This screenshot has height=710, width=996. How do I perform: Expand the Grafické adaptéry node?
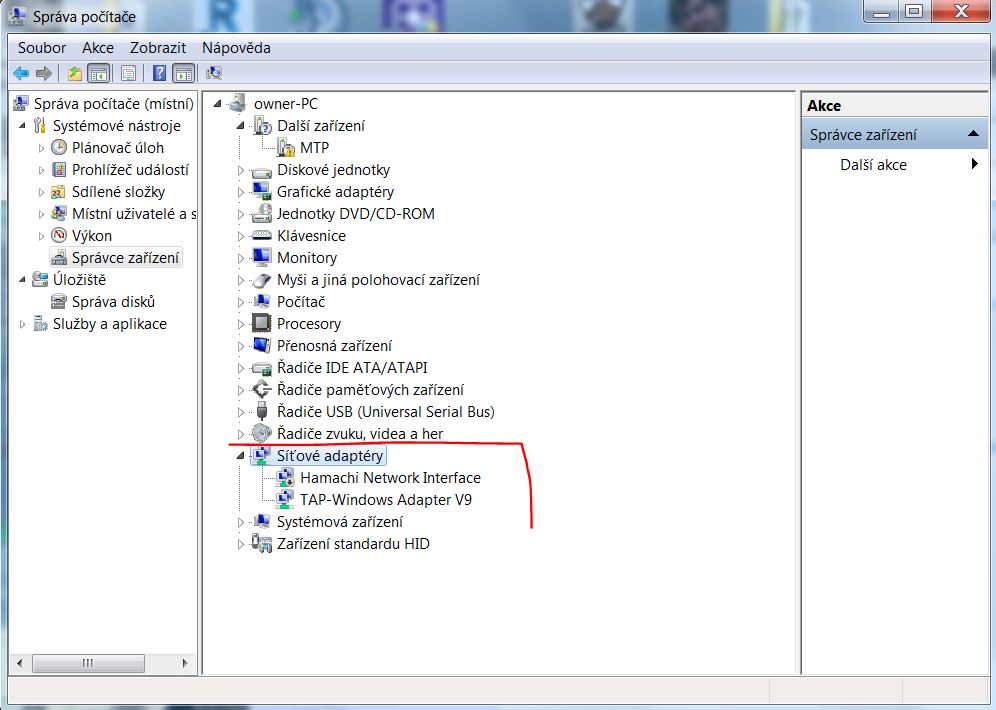(241, 192)
